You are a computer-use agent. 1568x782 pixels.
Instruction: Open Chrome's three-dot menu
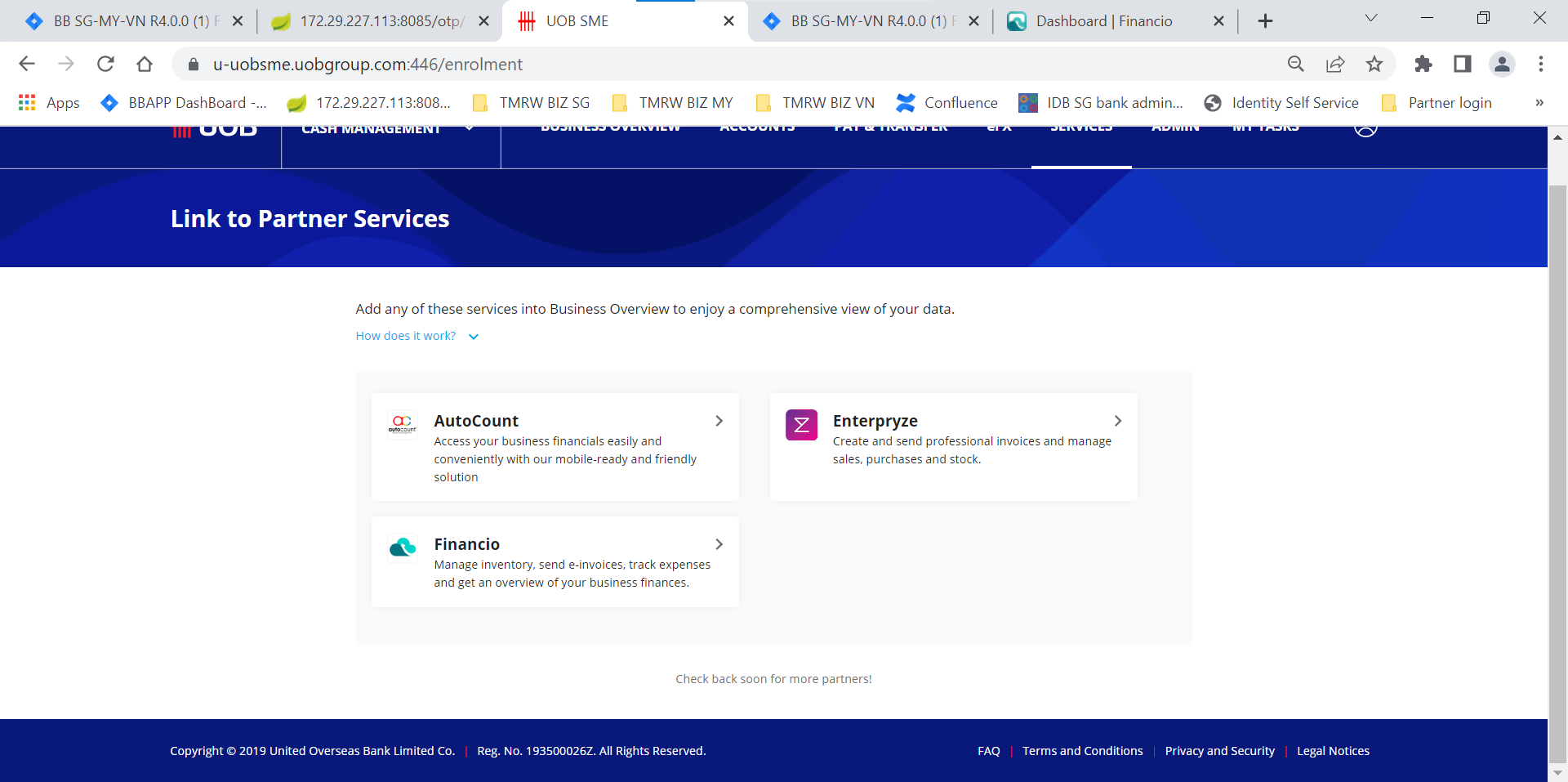1541,64
